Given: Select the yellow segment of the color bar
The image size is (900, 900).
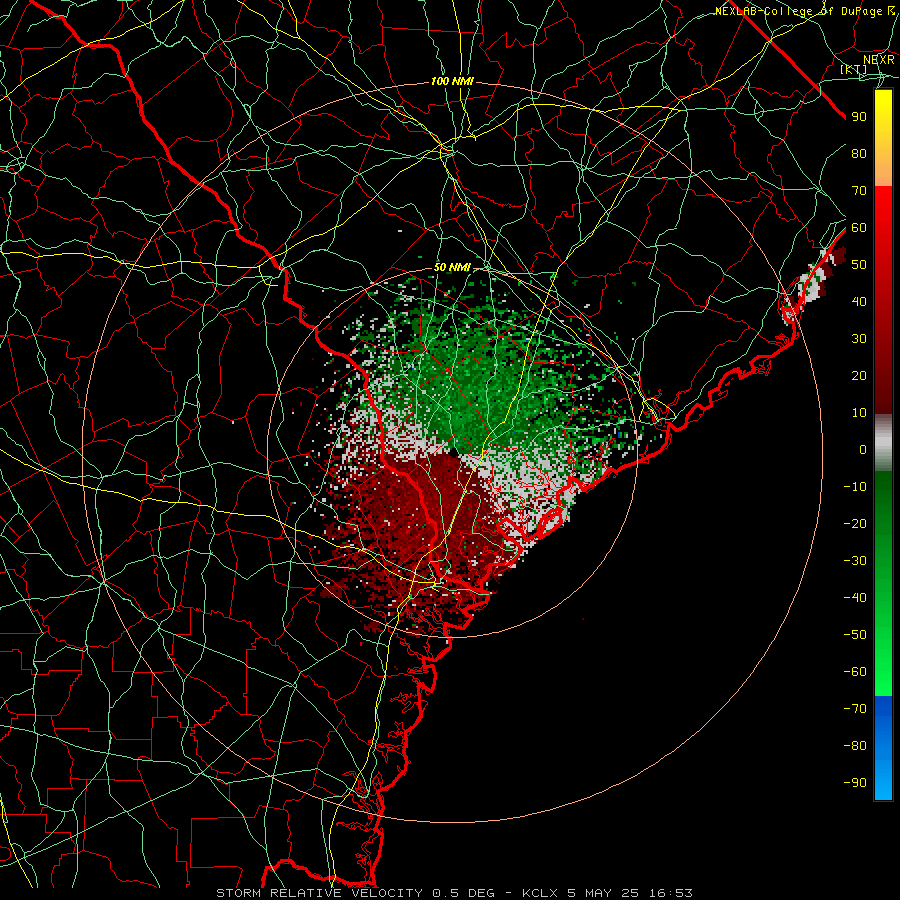Looking at the screenshot, I should click(883, 138).
